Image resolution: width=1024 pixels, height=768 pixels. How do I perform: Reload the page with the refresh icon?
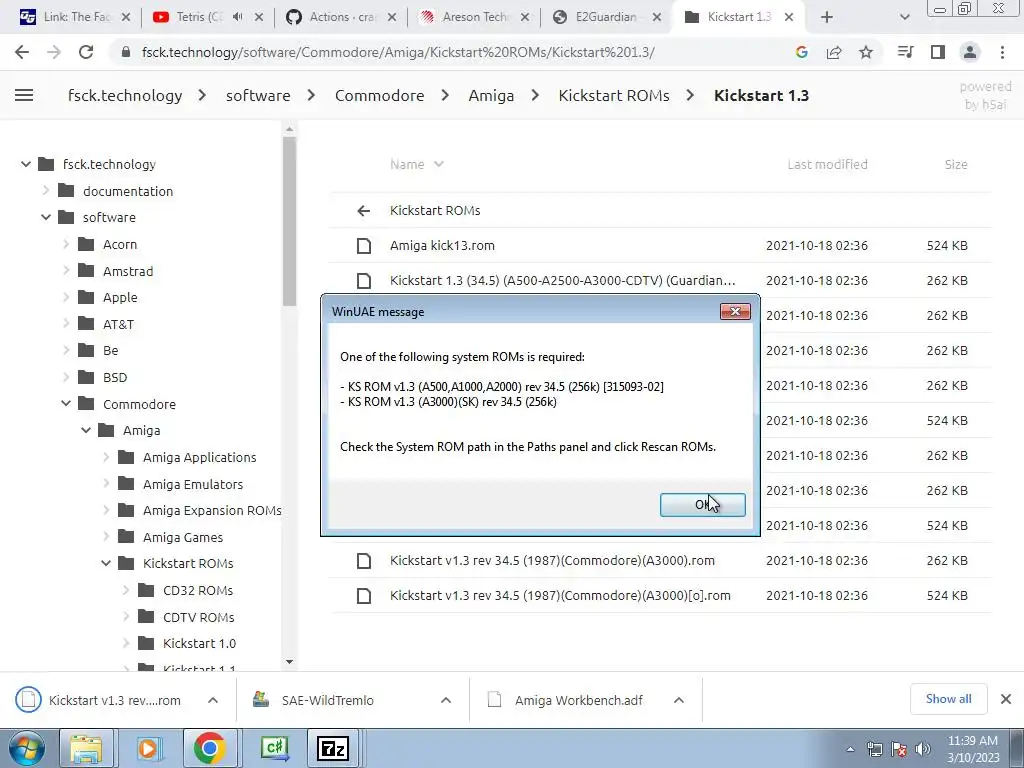point(86,52)
